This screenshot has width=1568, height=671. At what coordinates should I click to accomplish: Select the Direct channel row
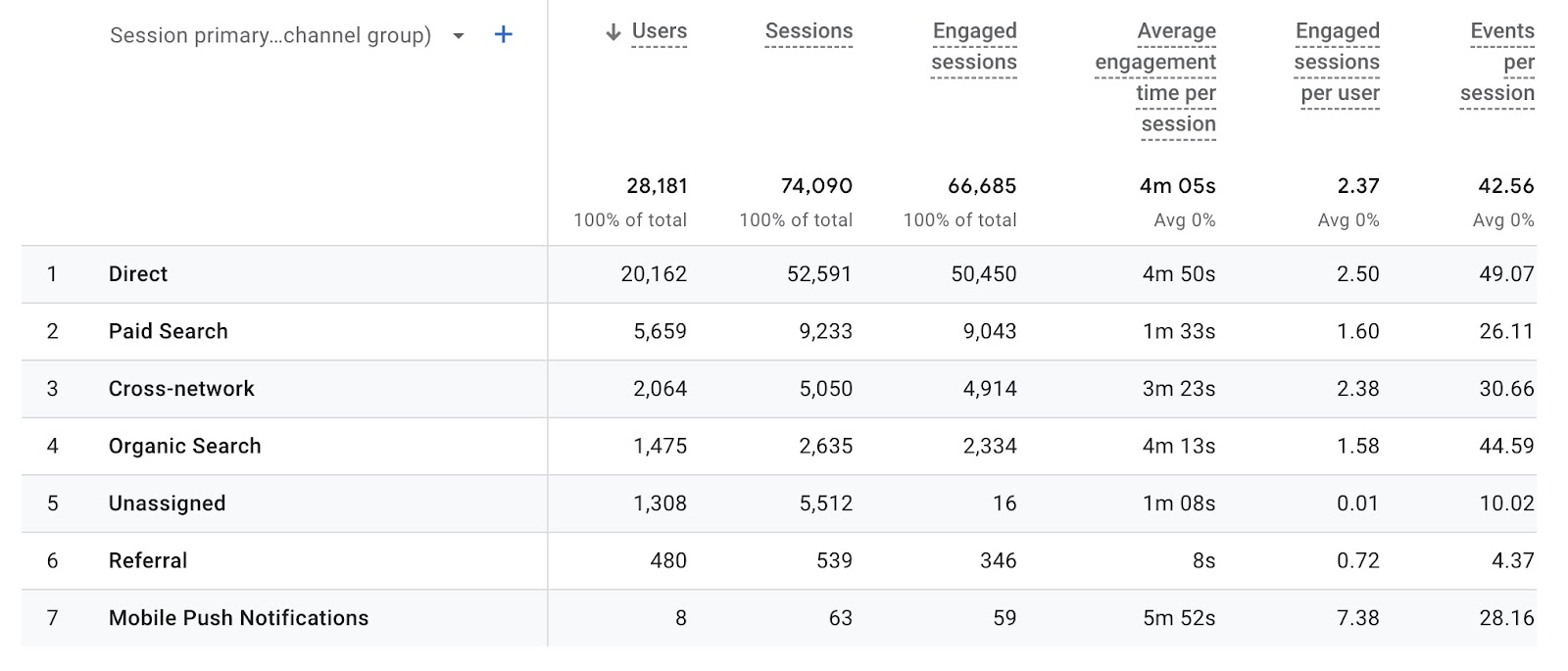138,274
